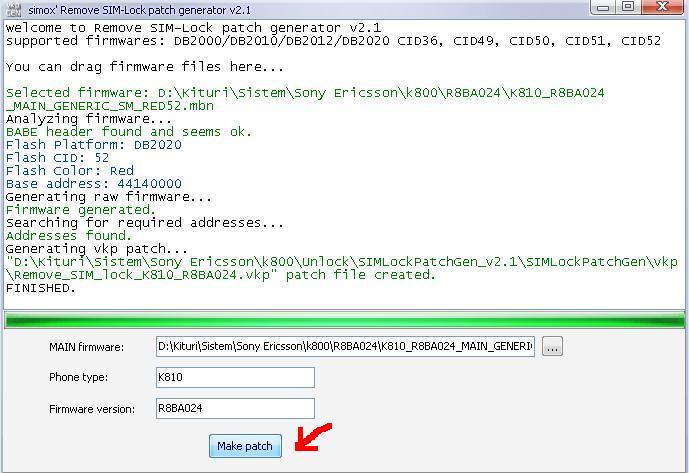Click 'You can drag firmware files here...' text
689x473 pixels.
pyautogui.click(x=145, y=67)
